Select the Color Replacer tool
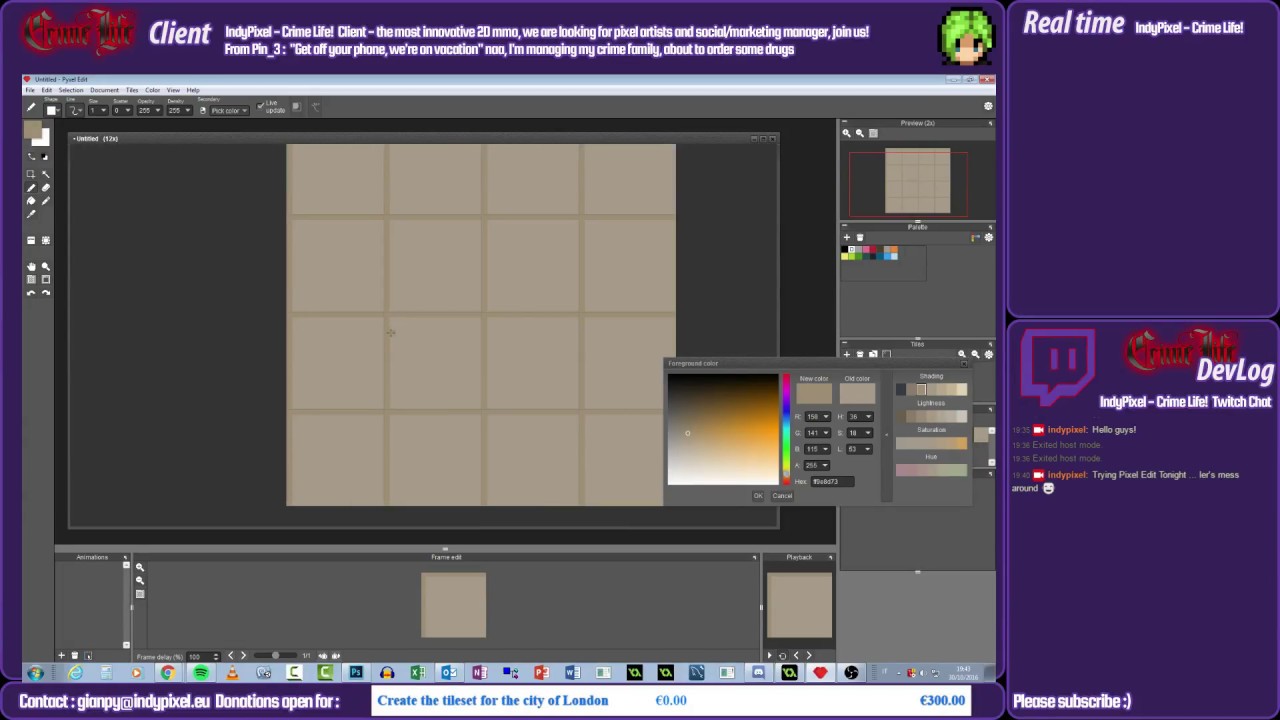Image resolution: width=1280 pixels, height=720 pixels. click(46, 201)
